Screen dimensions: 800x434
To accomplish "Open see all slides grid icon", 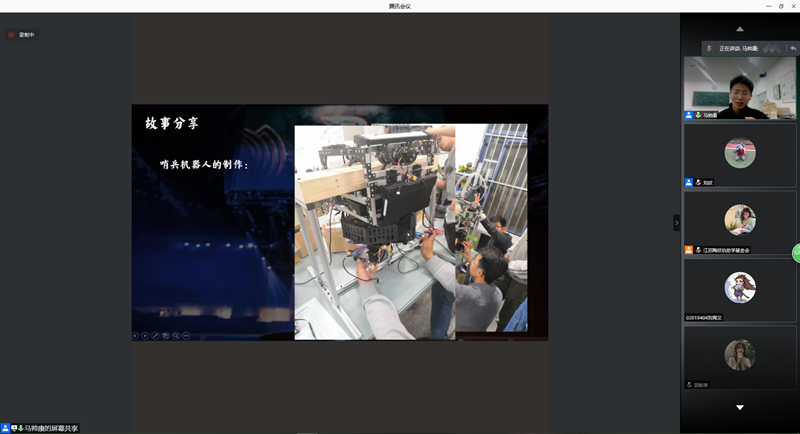I will click(166, 335).
